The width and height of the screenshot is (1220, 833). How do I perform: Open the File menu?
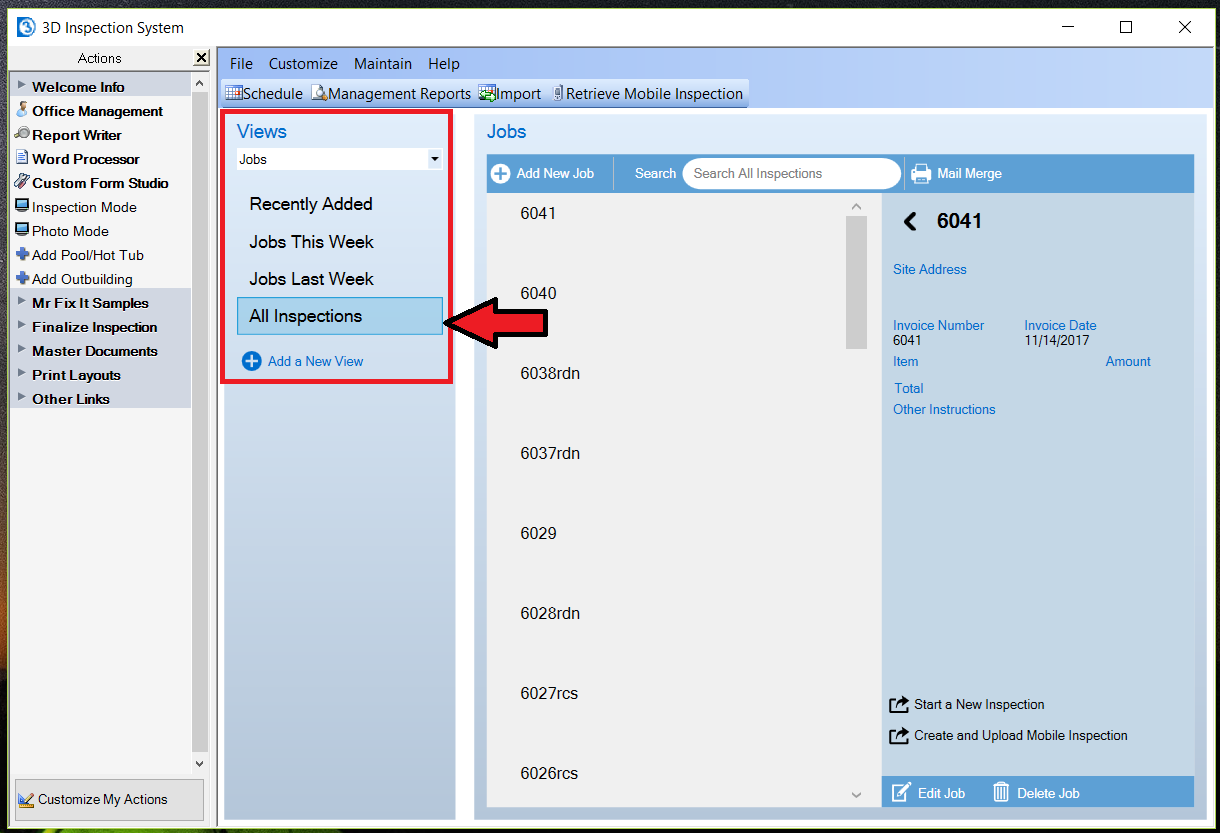point(241,64)
